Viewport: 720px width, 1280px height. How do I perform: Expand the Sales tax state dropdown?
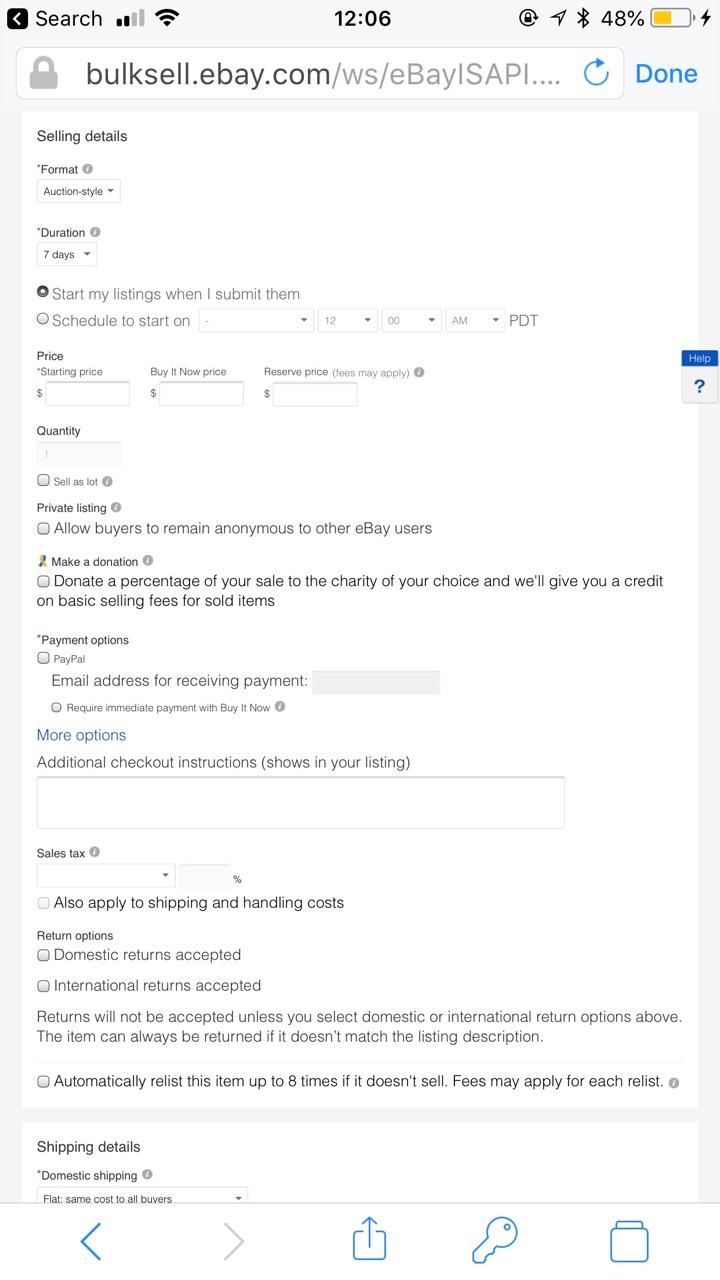106,876
